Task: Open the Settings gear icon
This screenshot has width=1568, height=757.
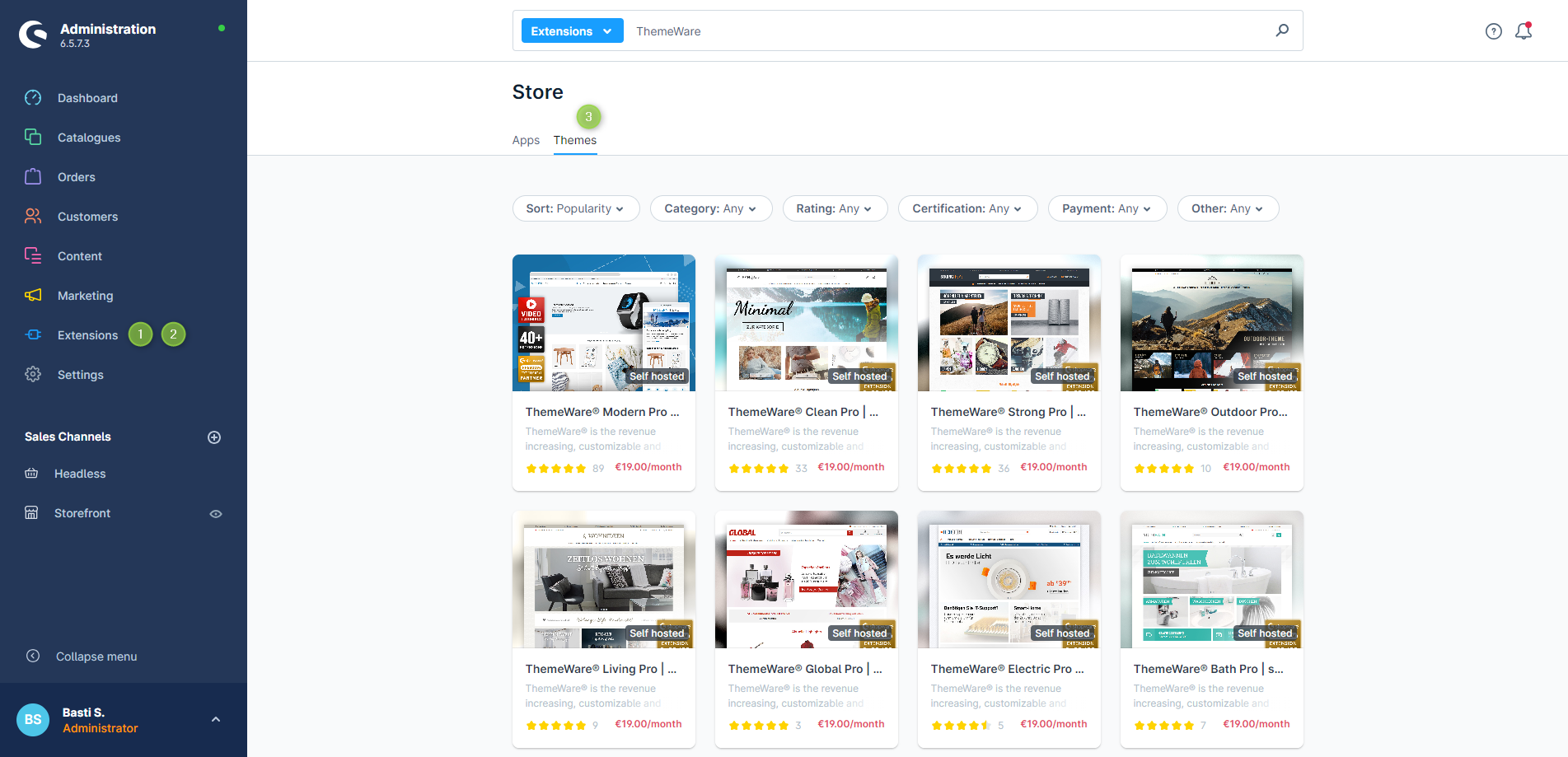Action: (33, 375)
